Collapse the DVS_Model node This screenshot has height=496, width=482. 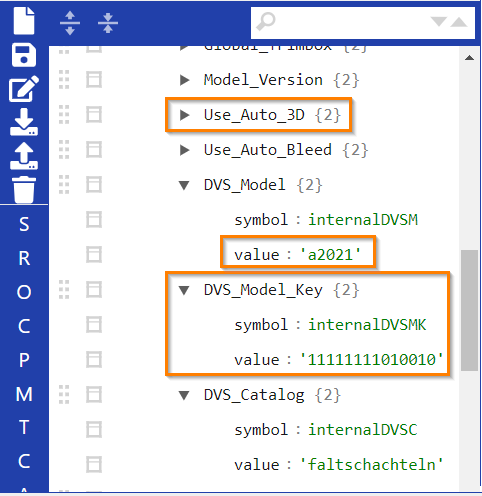coord(184,185)
